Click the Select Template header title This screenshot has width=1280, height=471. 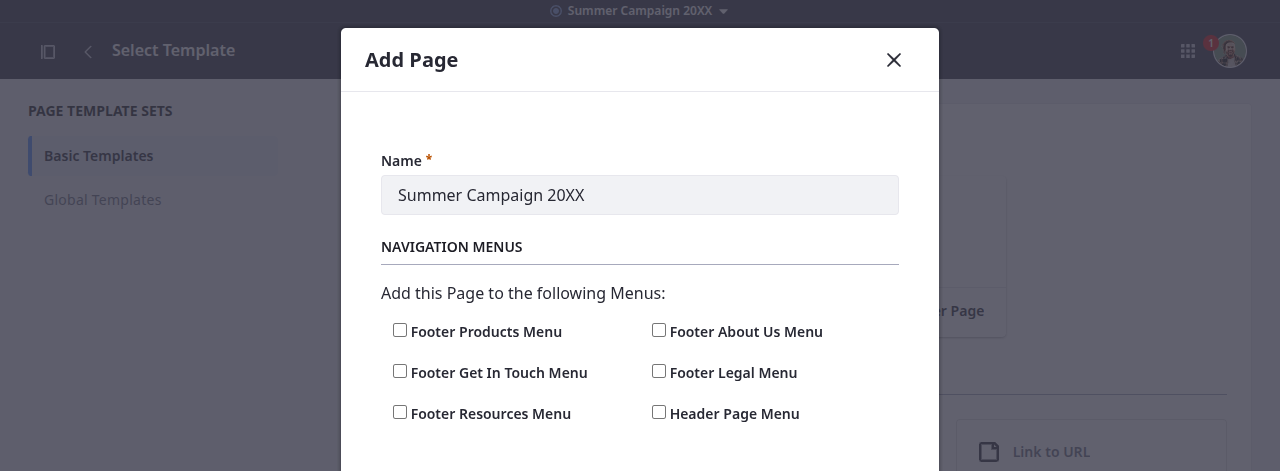coord(173,51)
